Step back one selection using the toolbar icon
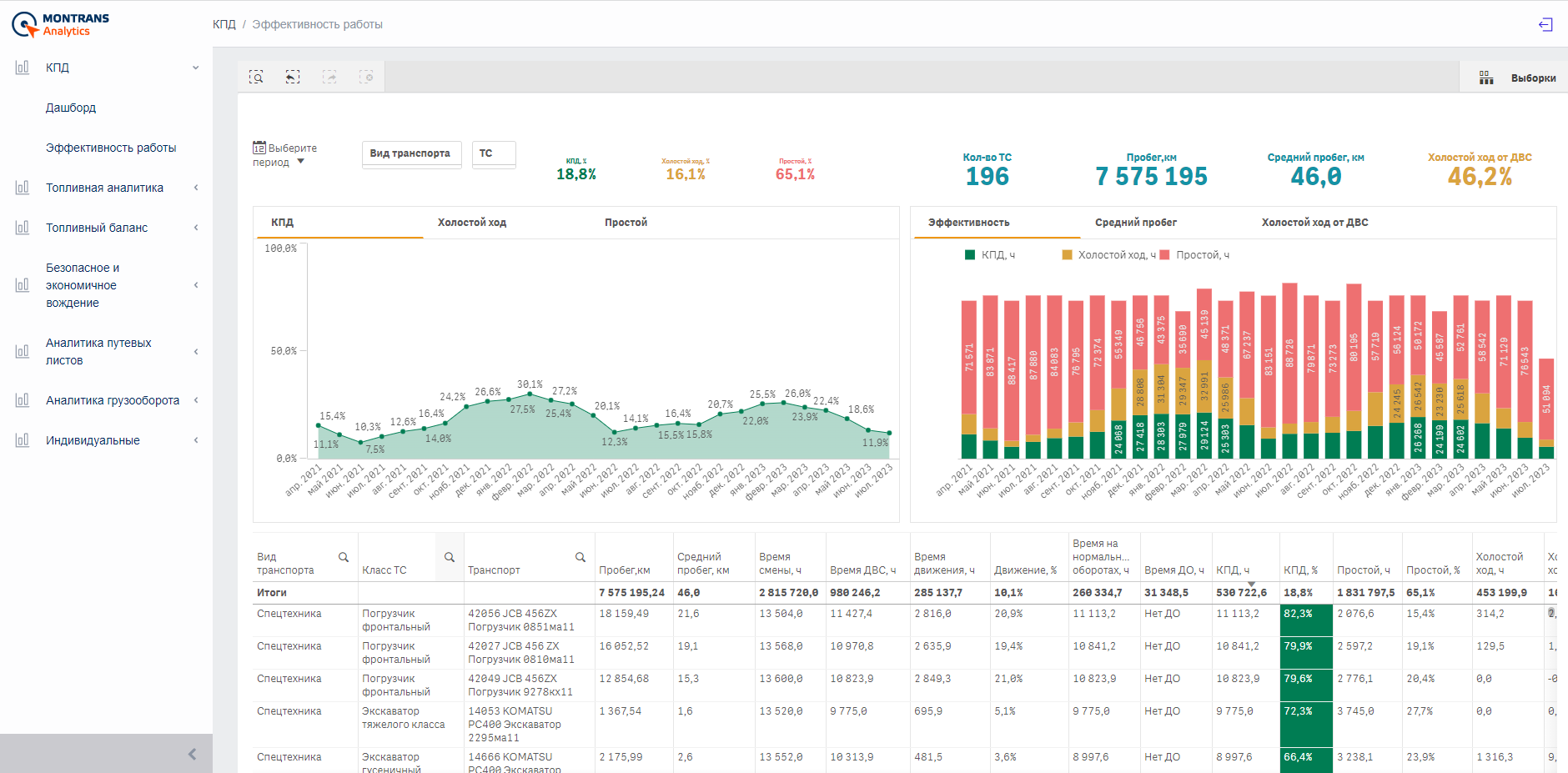 coord(293,77)
